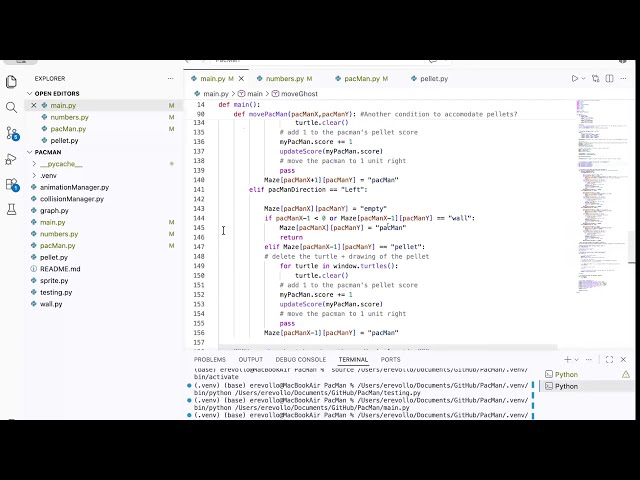Maximize the terminal panel
The height and width of the screenshot is (480, 640).
click(609, 360)
